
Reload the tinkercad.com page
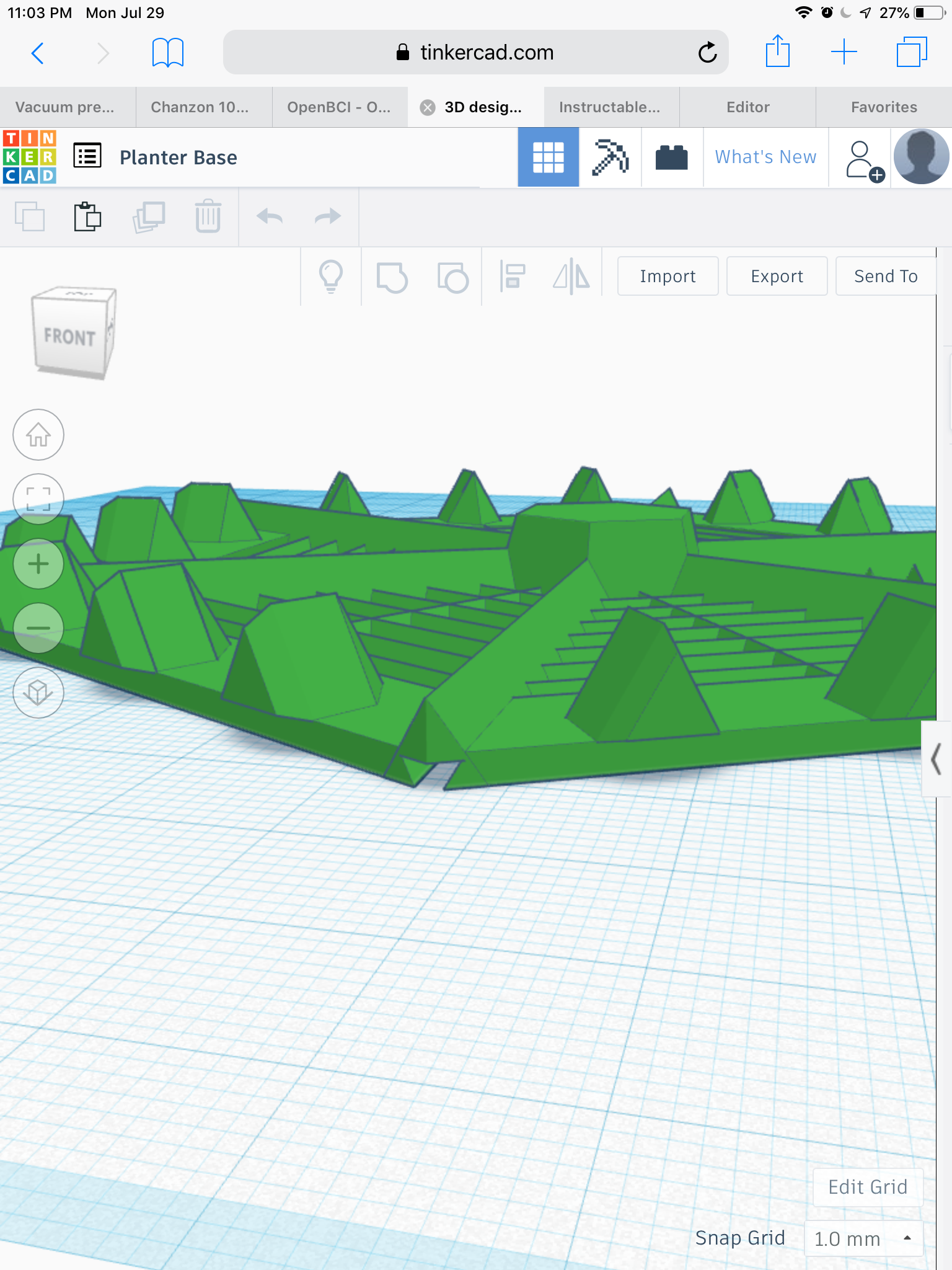(707, 53)
